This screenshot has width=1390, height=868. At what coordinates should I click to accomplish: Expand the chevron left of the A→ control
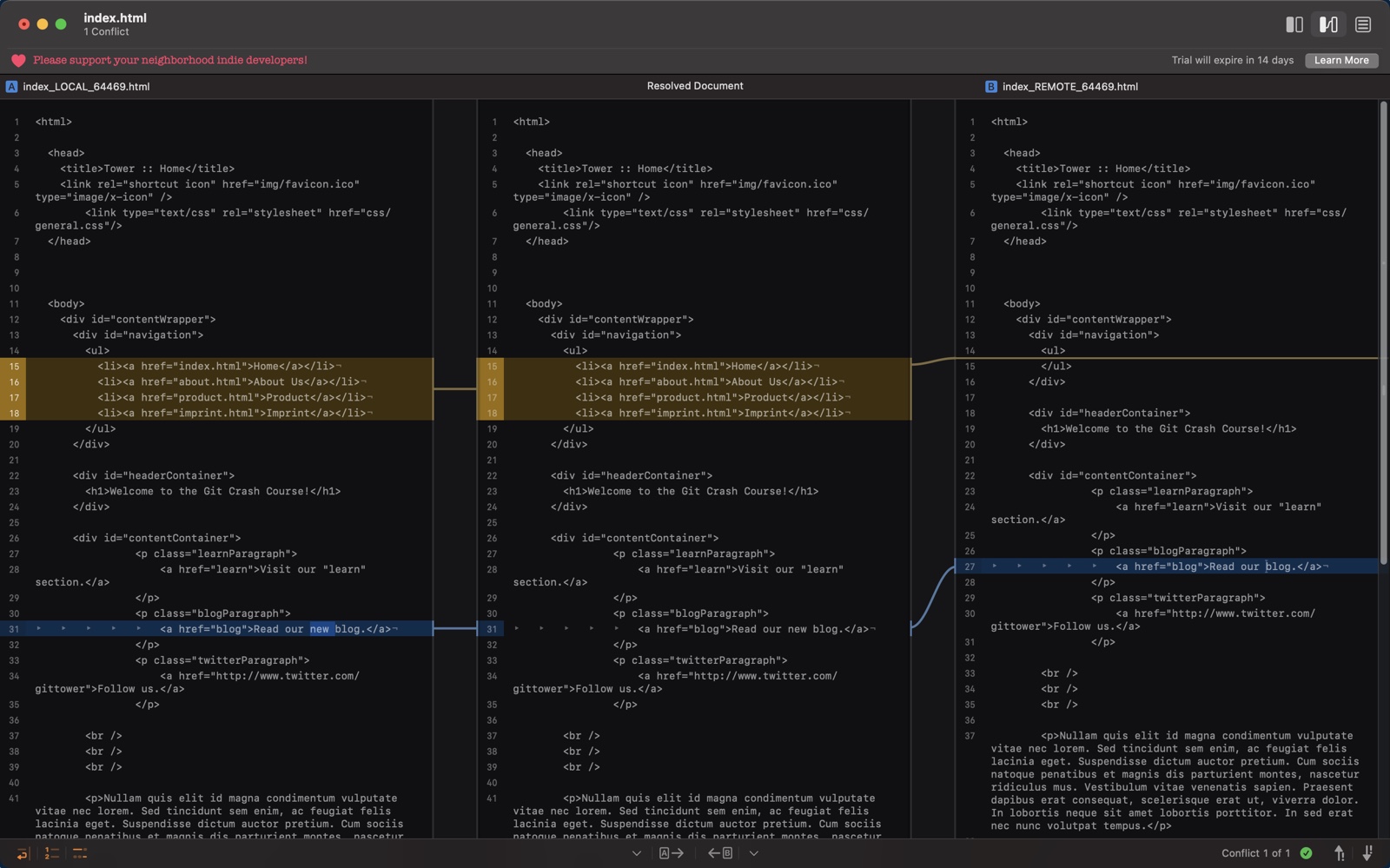tap(637, 852)
